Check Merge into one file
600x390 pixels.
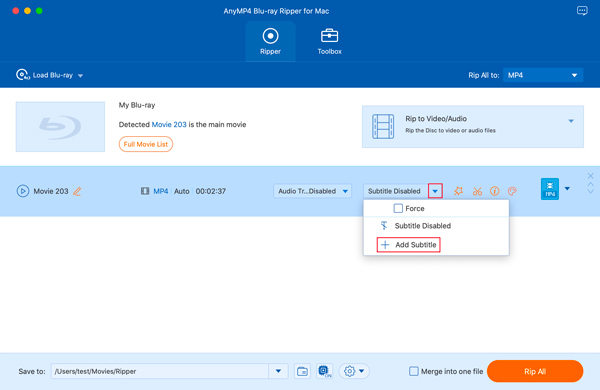[x=414, y=371]
